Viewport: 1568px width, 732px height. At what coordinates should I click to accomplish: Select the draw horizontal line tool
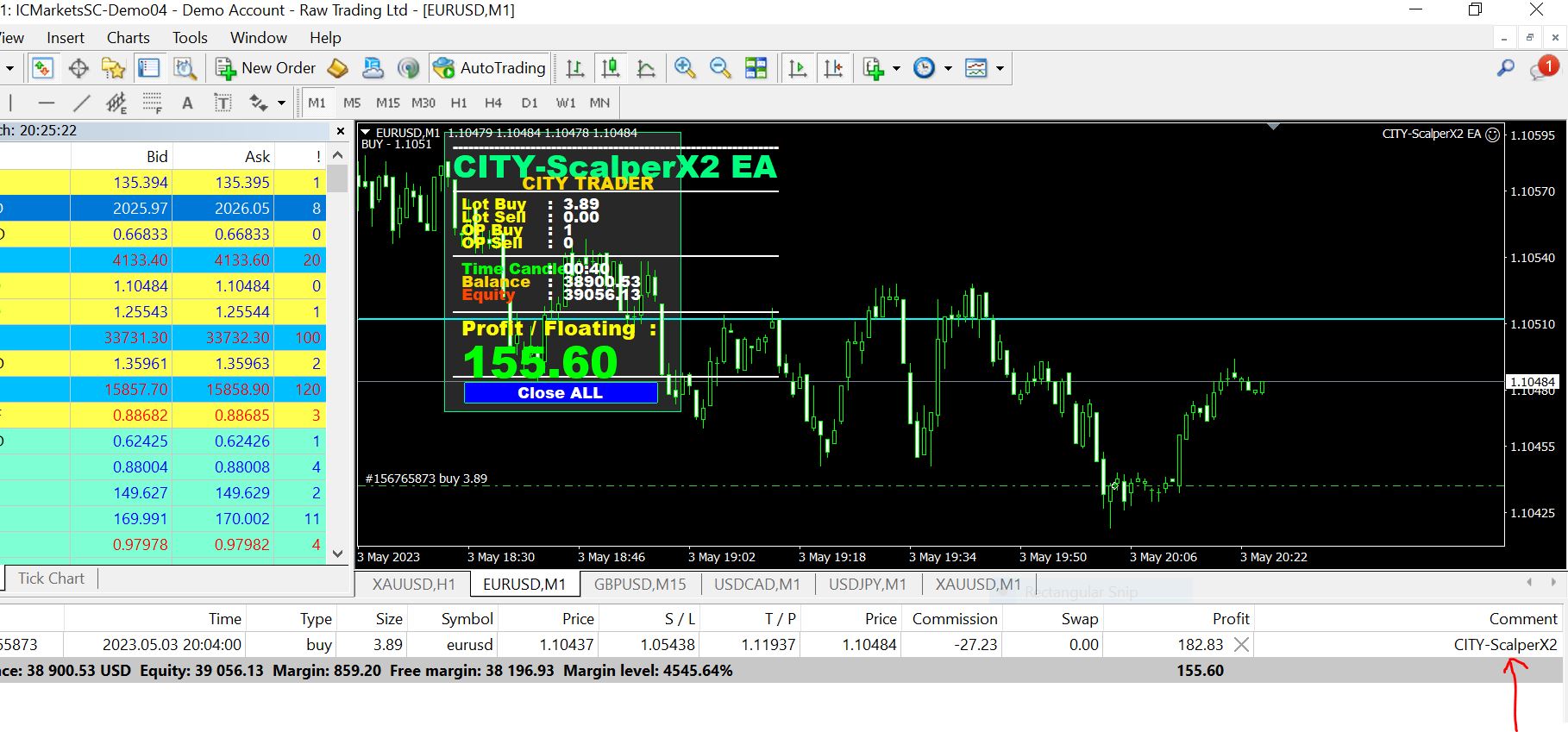coord(47,103)
